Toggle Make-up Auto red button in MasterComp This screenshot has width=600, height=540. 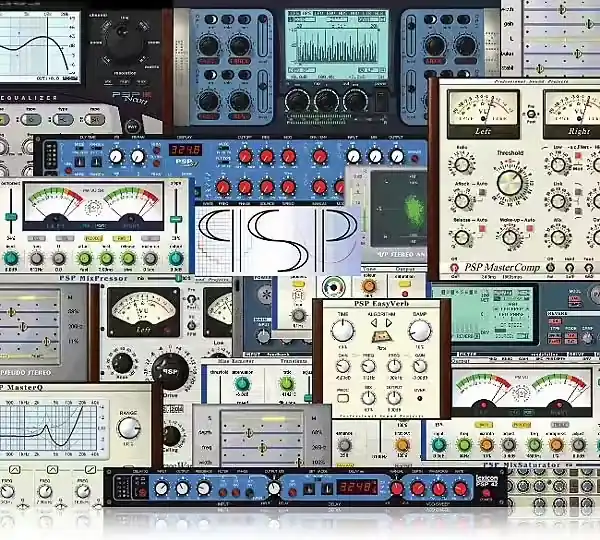[x=530, y=228]
